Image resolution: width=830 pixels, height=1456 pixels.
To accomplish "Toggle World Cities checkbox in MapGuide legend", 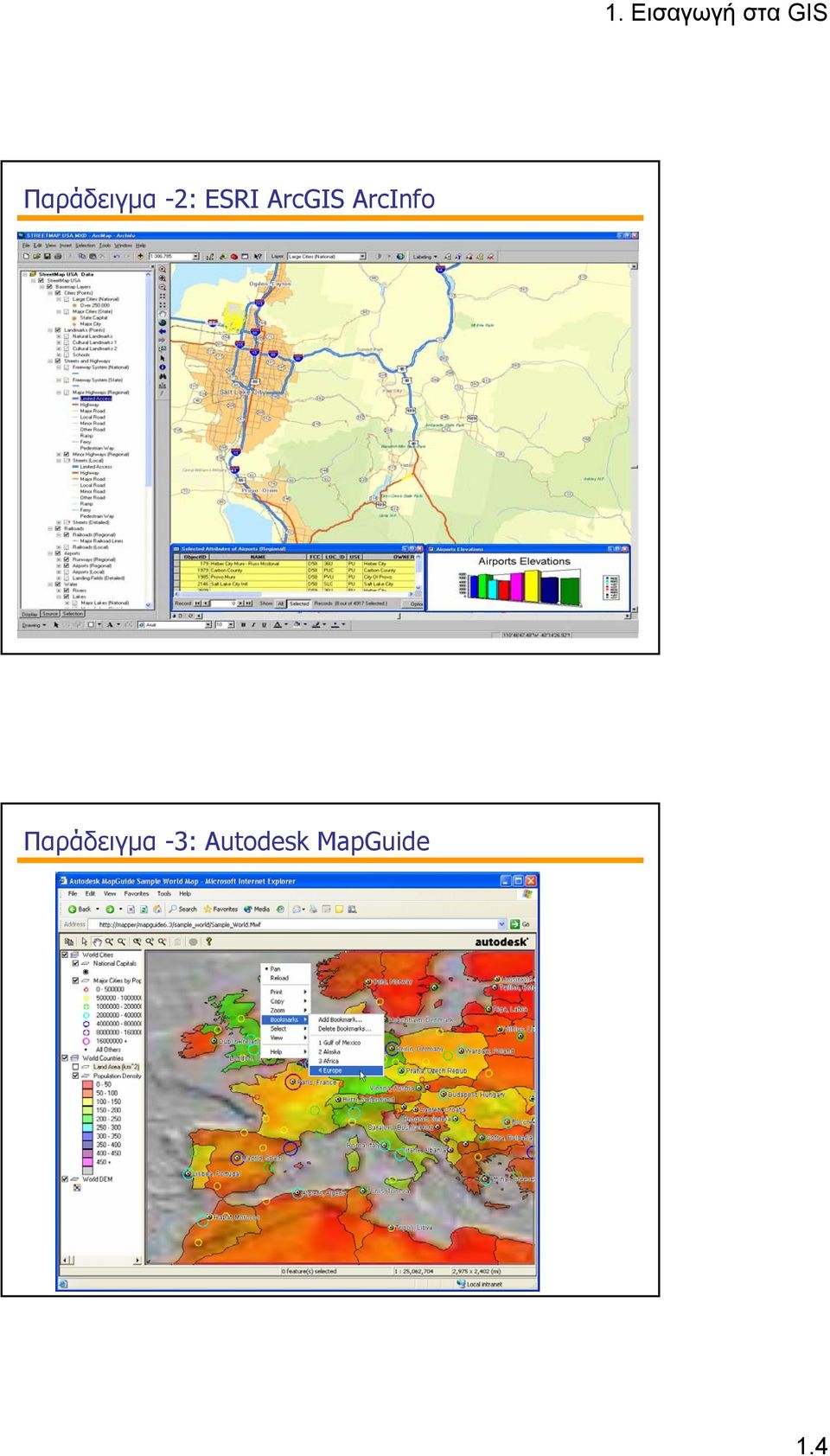I will pyautogui.click(x=65, y=955).
